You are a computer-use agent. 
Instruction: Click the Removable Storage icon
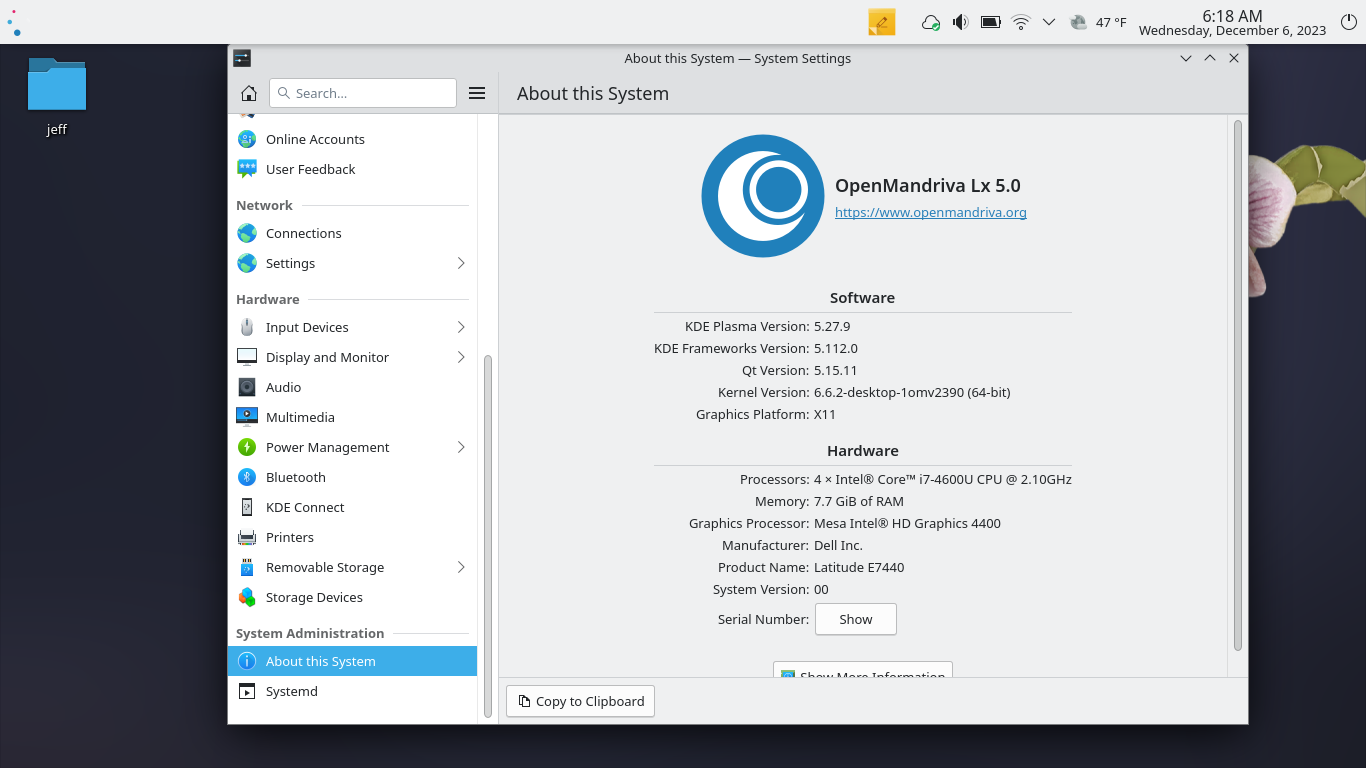coord(247,567)
